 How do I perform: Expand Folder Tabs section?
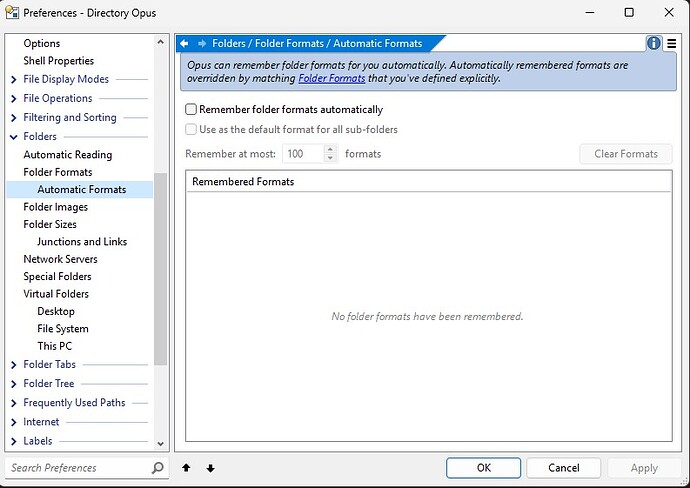(x=13, y=365)
